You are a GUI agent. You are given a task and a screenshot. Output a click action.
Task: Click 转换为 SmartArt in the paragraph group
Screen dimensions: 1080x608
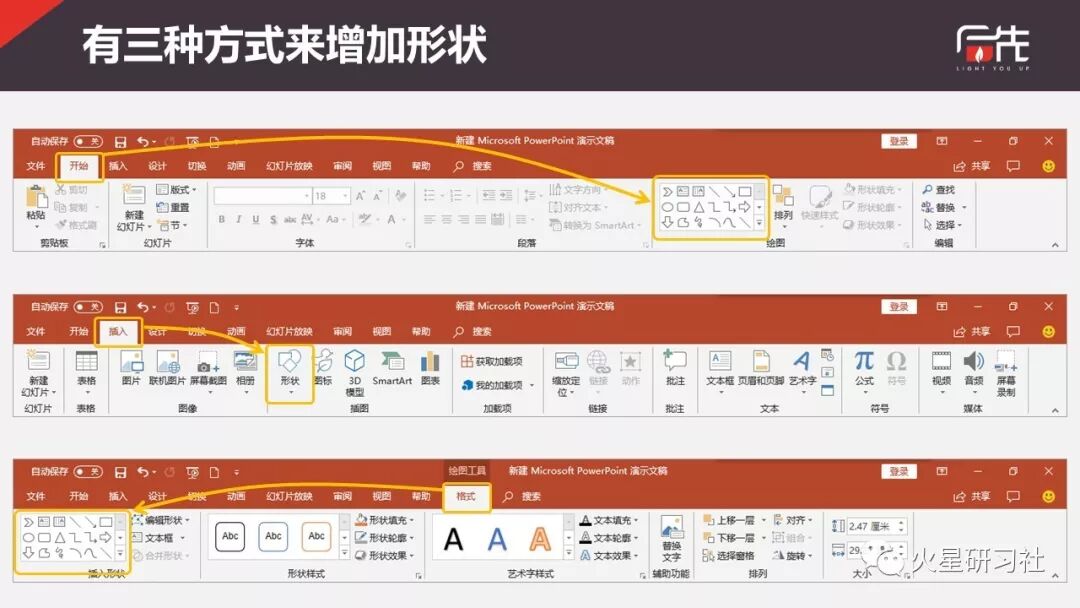click(x=596, y=225)
